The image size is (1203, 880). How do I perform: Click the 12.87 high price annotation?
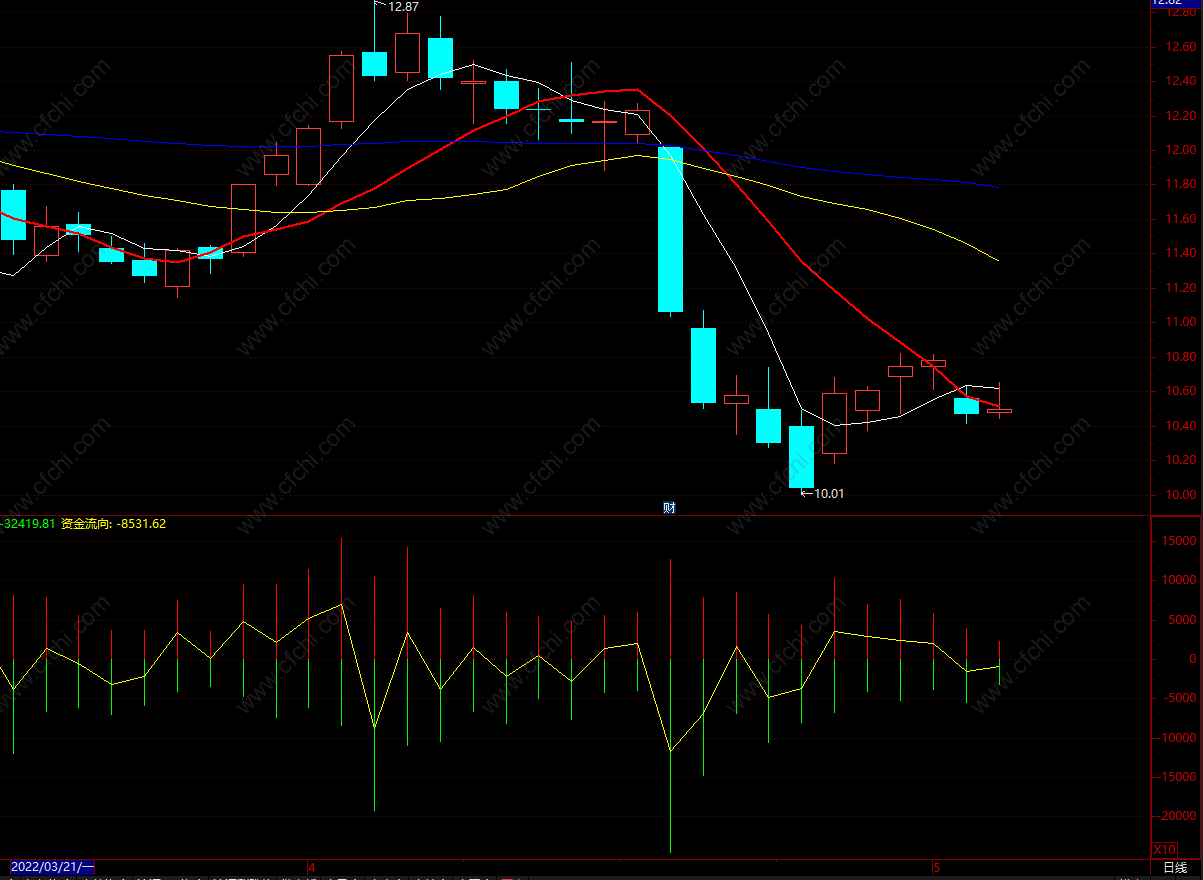403,7
